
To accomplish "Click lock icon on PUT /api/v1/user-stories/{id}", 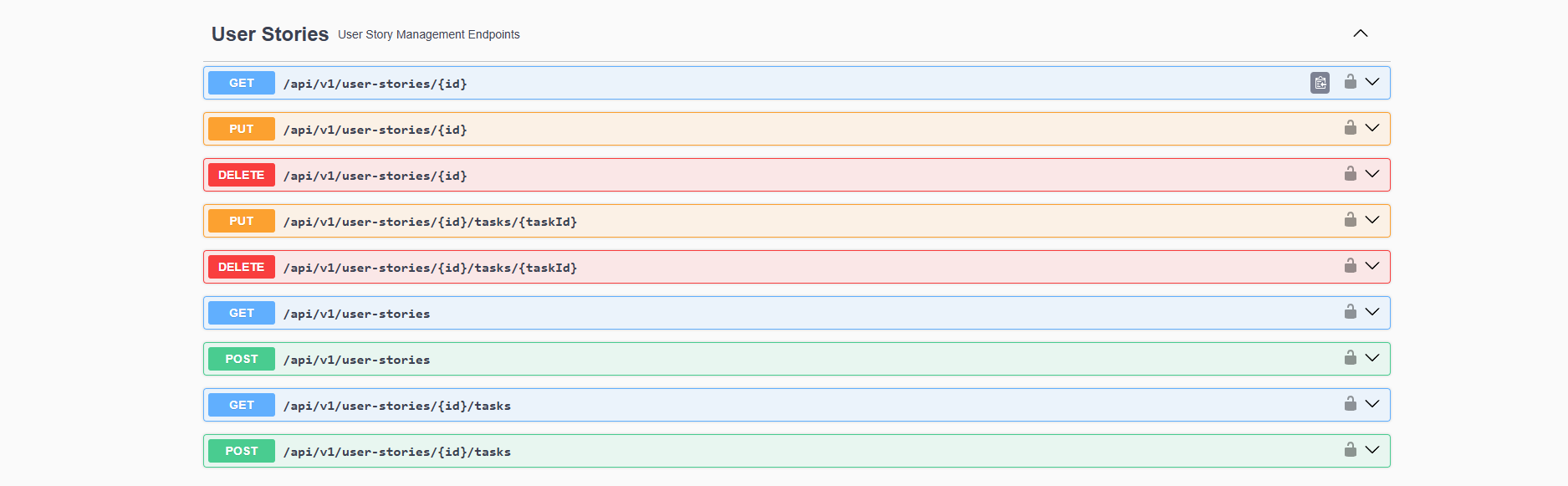I will 1351,127.
